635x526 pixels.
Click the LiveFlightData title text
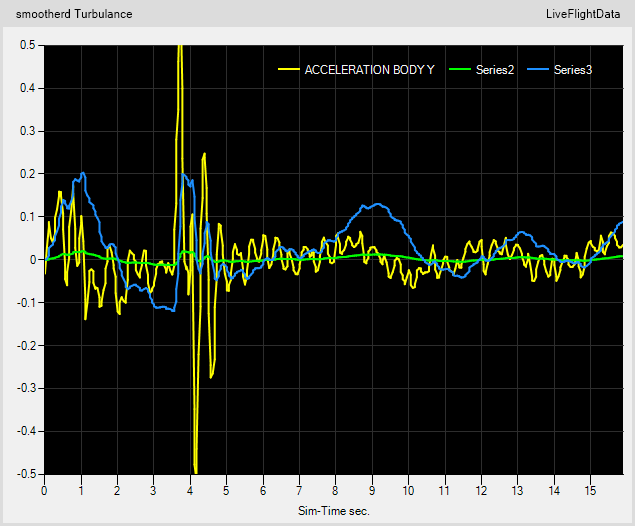tap(583, 14)
